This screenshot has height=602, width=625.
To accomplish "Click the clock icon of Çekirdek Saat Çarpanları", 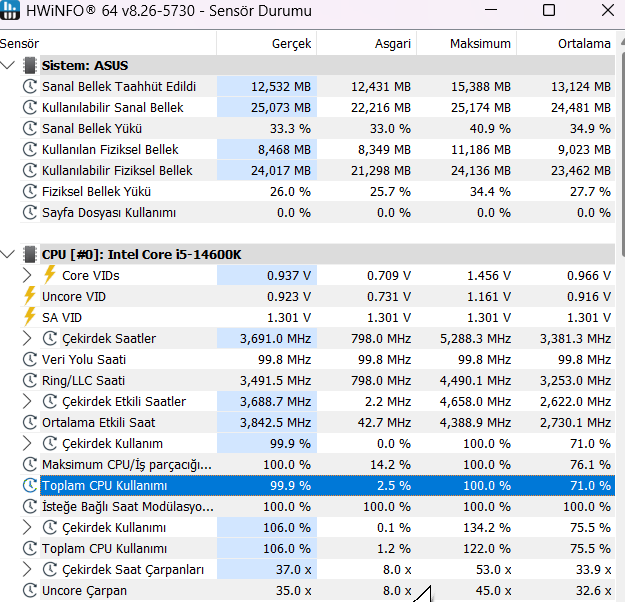I will point(50,569).
